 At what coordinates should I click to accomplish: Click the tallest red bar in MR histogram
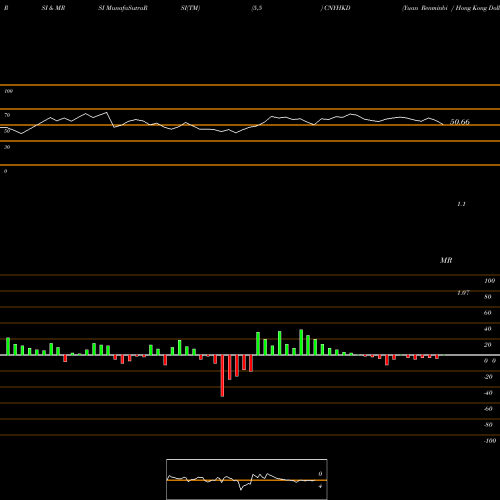[x=222, y=376]
